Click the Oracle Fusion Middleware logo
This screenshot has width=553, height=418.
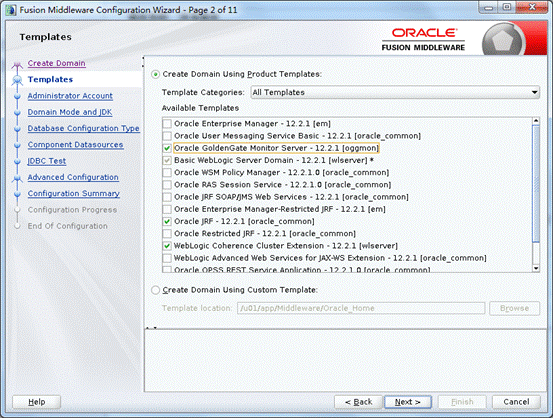[x=424, y=39]
